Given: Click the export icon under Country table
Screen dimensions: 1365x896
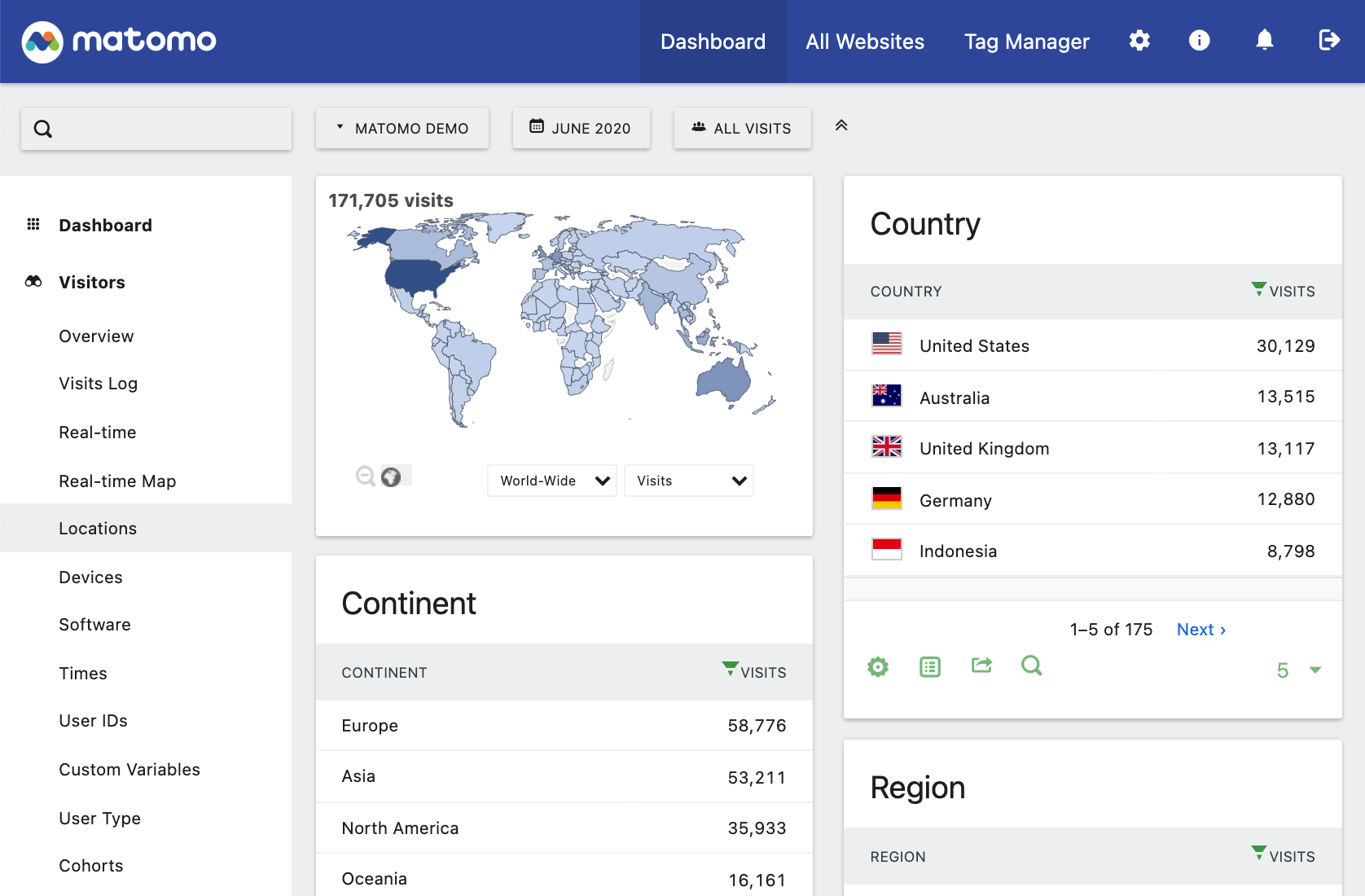Looking at the screenshot, I should 981,665.
